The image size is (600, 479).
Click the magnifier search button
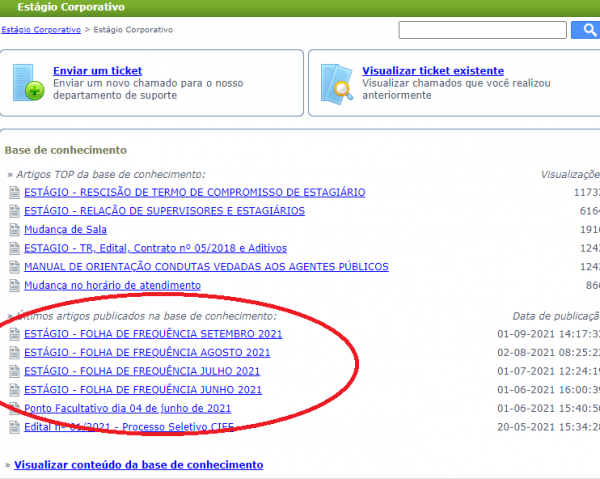(585, 30)
